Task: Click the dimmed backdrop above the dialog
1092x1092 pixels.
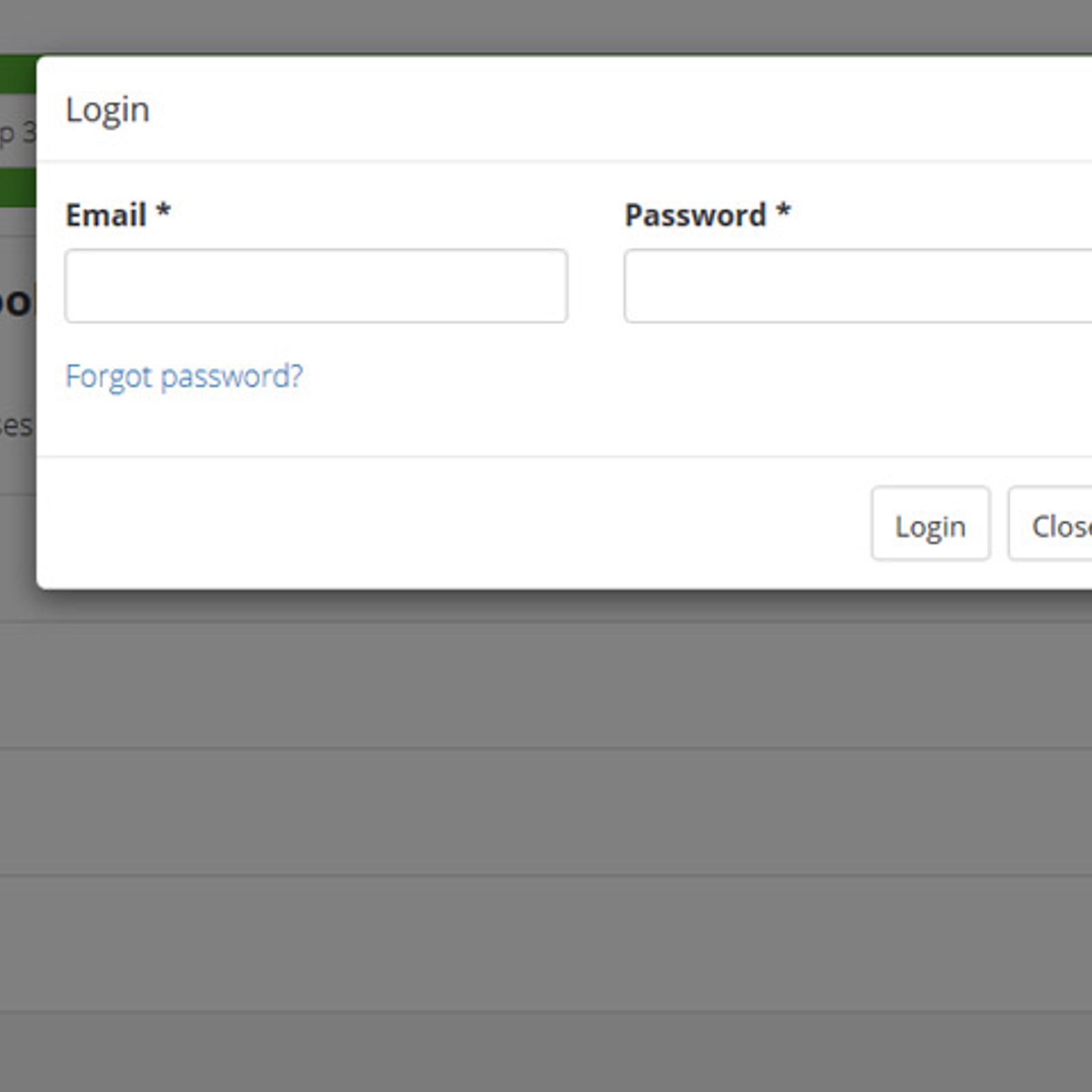Action: [546, 26]
